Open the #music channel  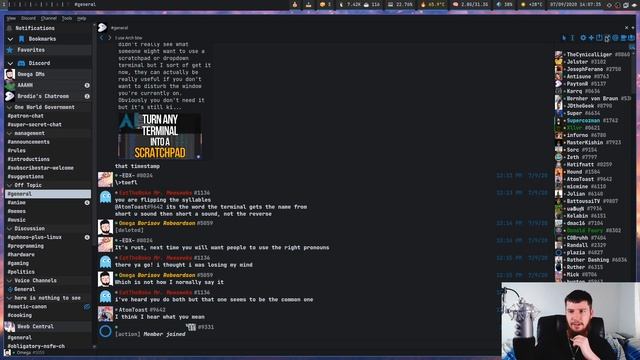16,220
